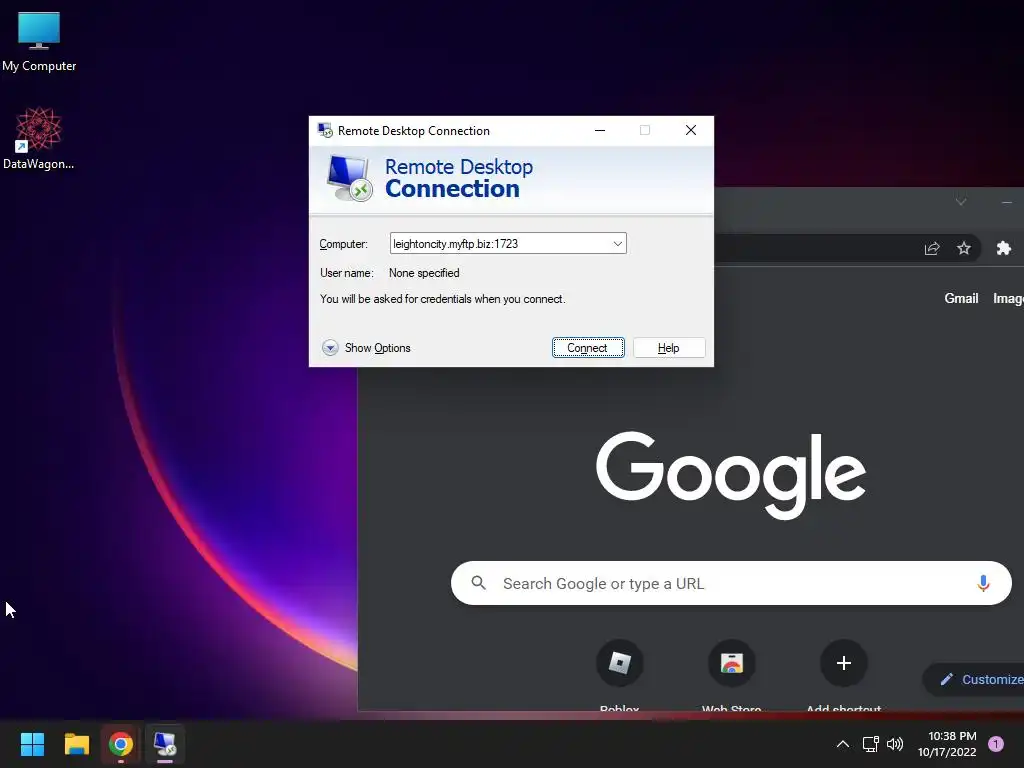Image resolution: width=1024 pixels, height=768 pixels.
Task: Open the clock and date flyout
Action: point(947,744)
